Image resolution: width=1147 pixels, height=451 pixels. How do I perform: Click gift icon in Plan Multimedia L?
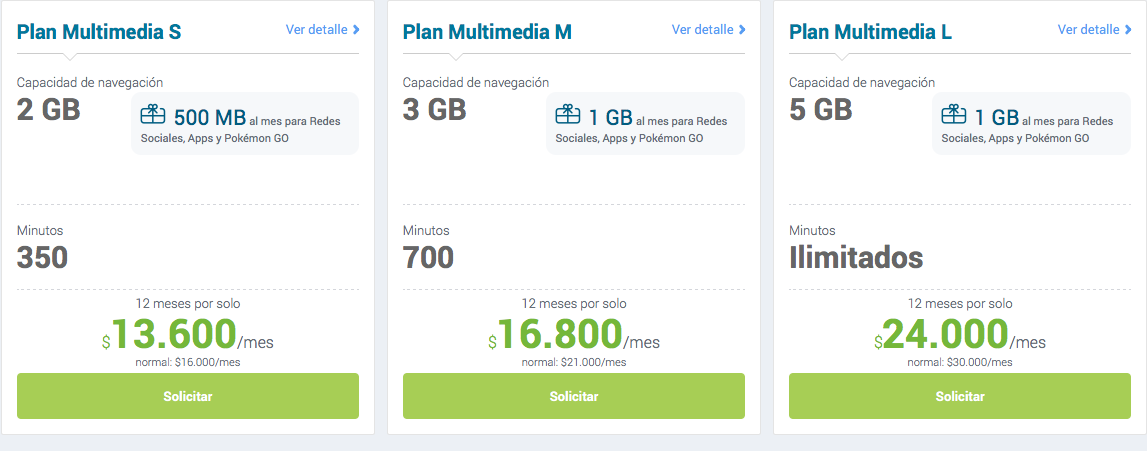click(953, 115)
